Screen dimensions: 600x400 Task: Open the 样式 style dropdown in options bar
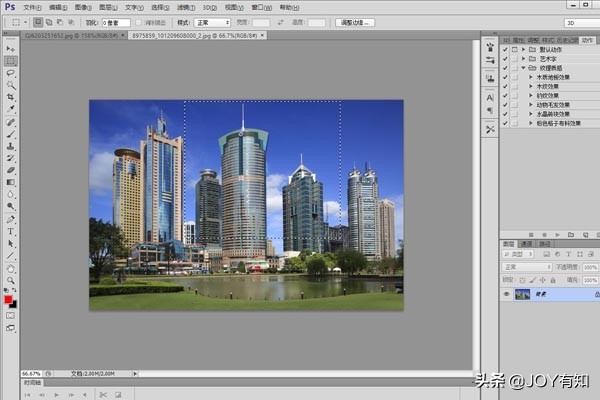212,23
